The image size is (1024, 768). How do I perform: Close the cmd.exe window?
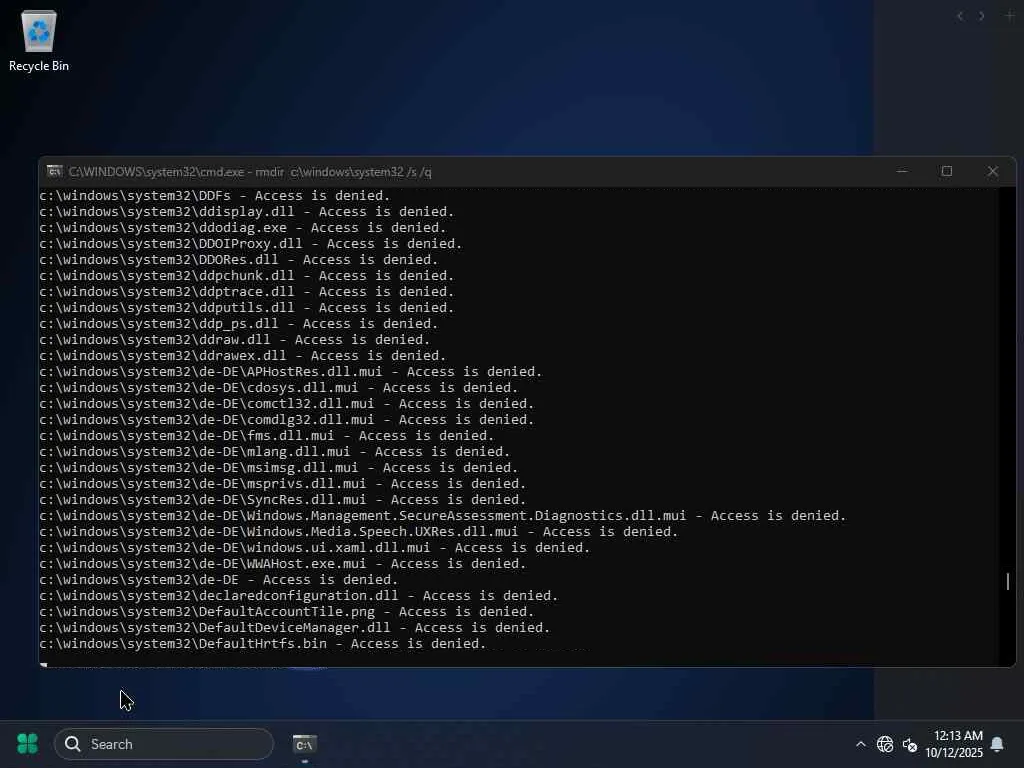[x=993, y=171]
